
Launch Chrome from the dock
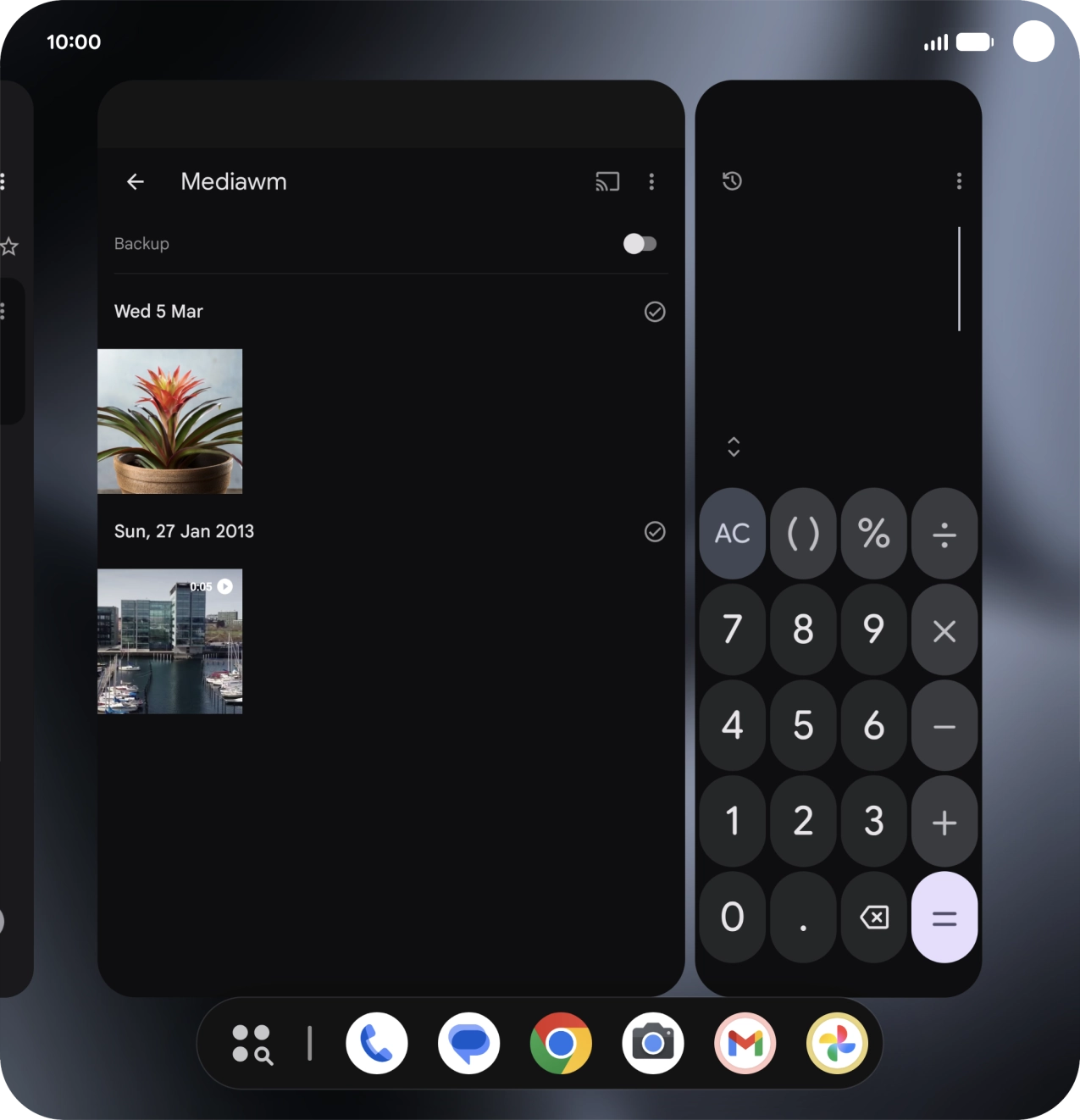(x=561, y=1043)
